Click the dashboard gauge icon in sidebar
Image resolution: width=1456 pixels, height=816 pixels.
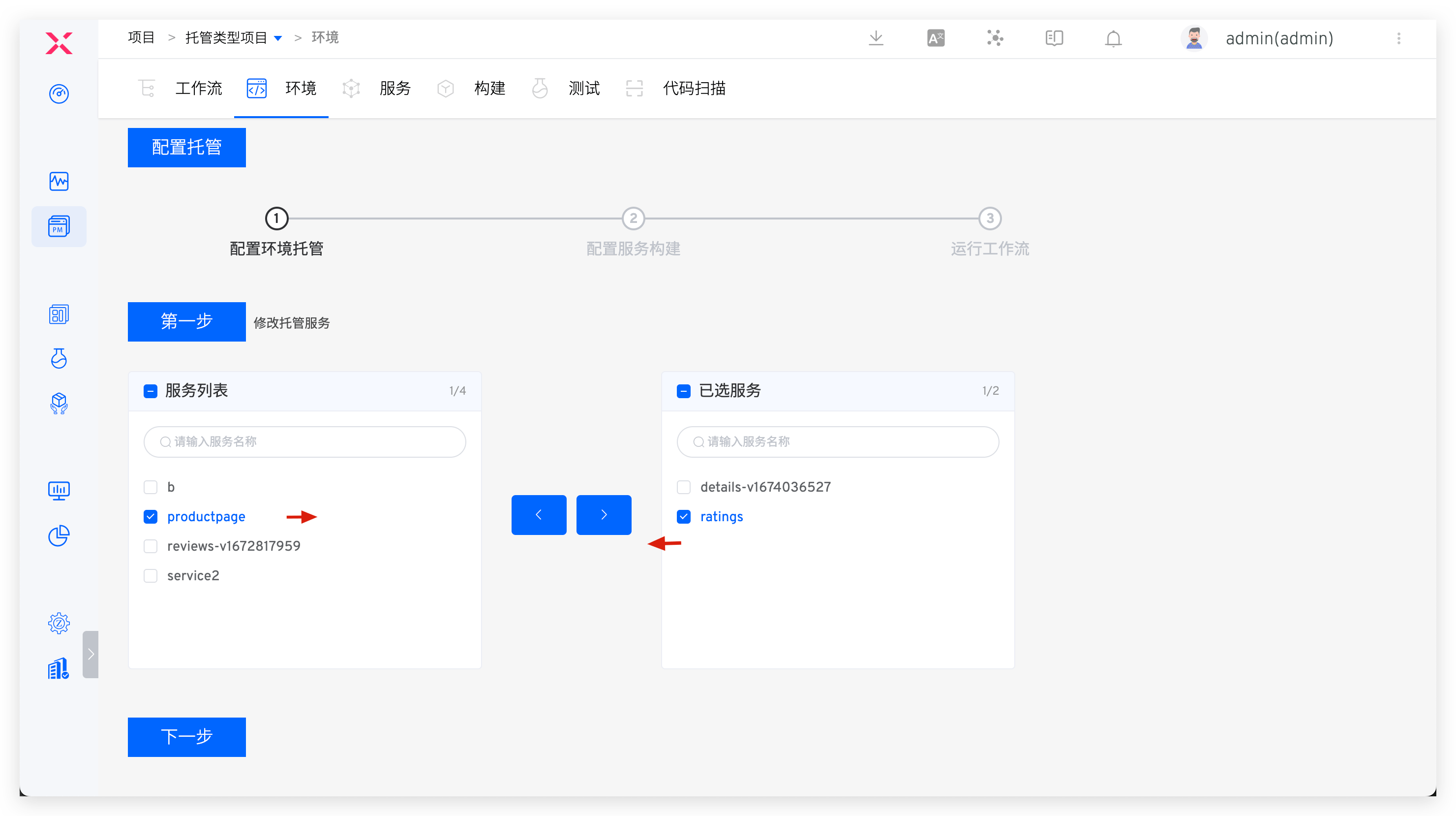[x=59, y=94]
